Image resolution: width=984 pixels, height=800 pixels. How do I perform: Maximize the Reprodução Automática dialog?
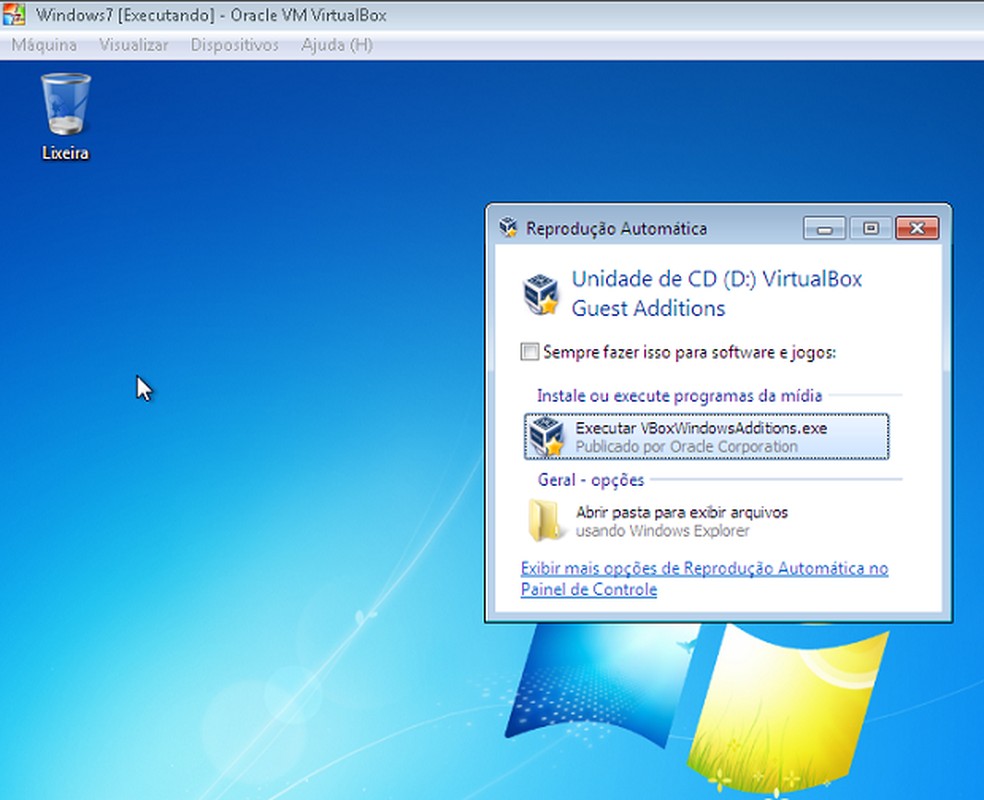(x=870, y=228)
